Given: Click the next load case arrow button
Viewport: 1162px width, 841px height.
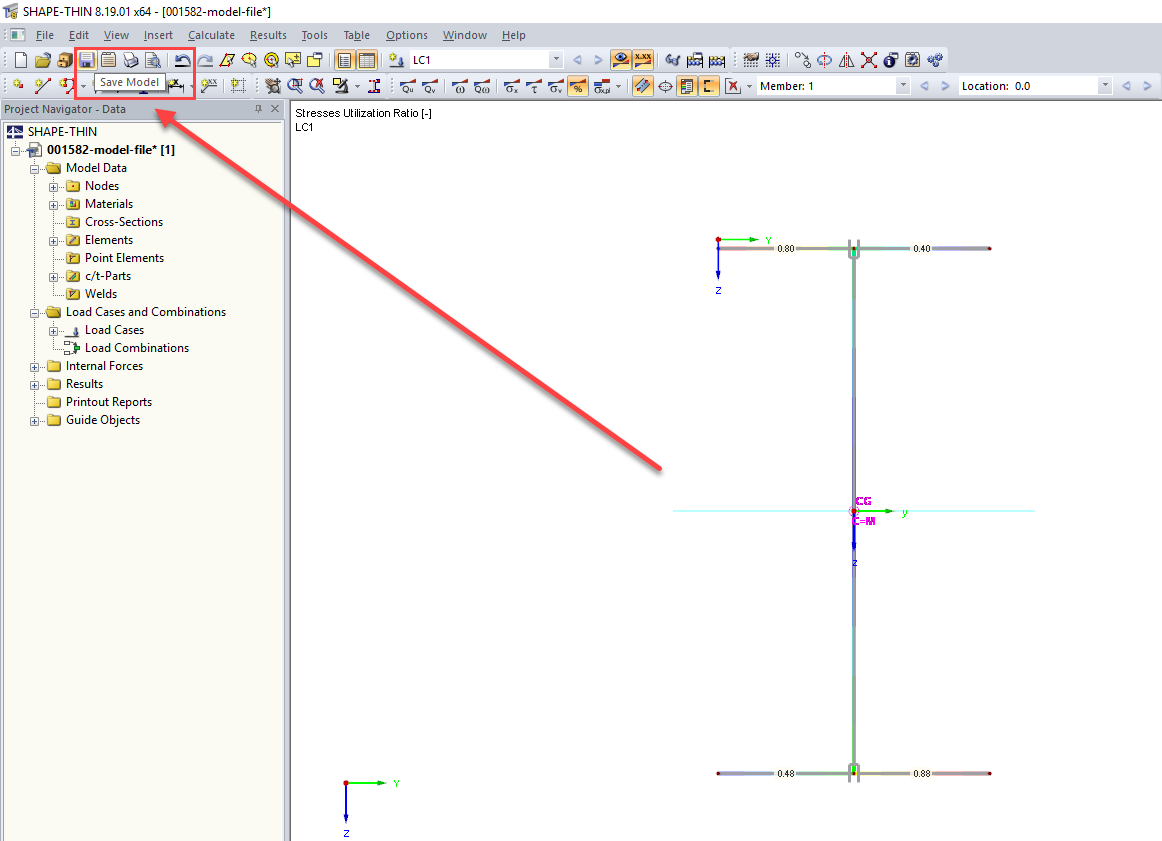Looking at the screenshot, I should tap(597, 58).
